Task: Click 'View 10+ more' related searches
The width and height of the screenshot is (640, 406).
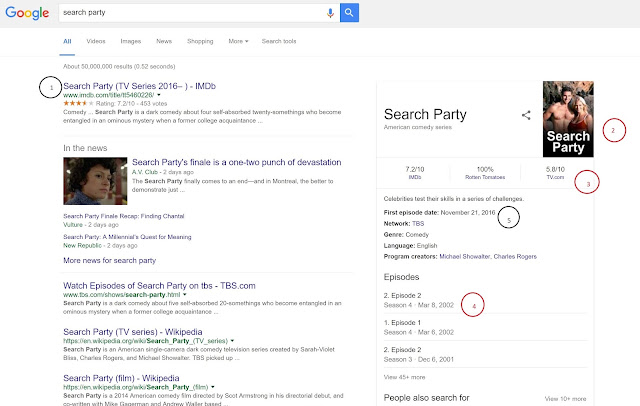Action: pos(565,399)
